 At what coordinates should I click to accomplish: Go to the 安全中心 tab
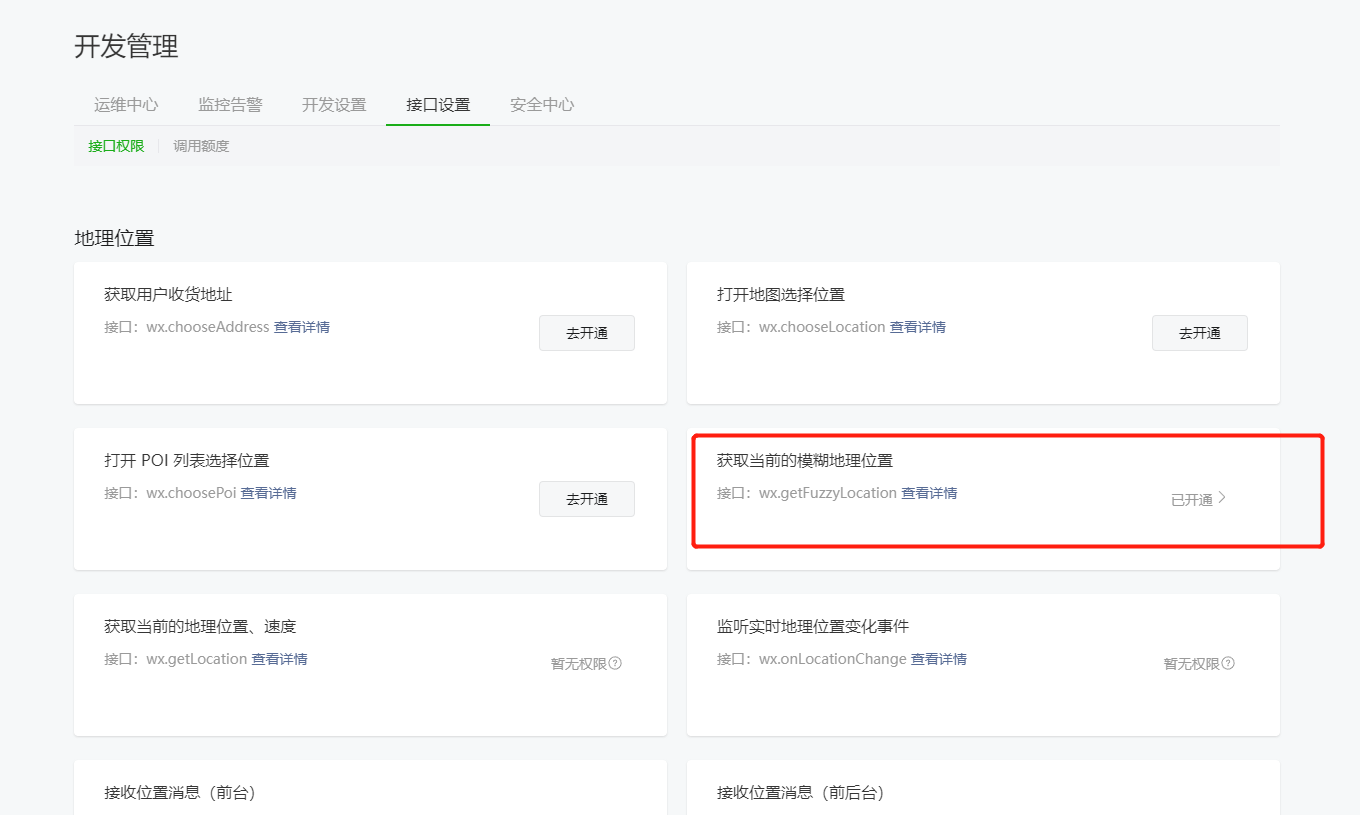542,105
